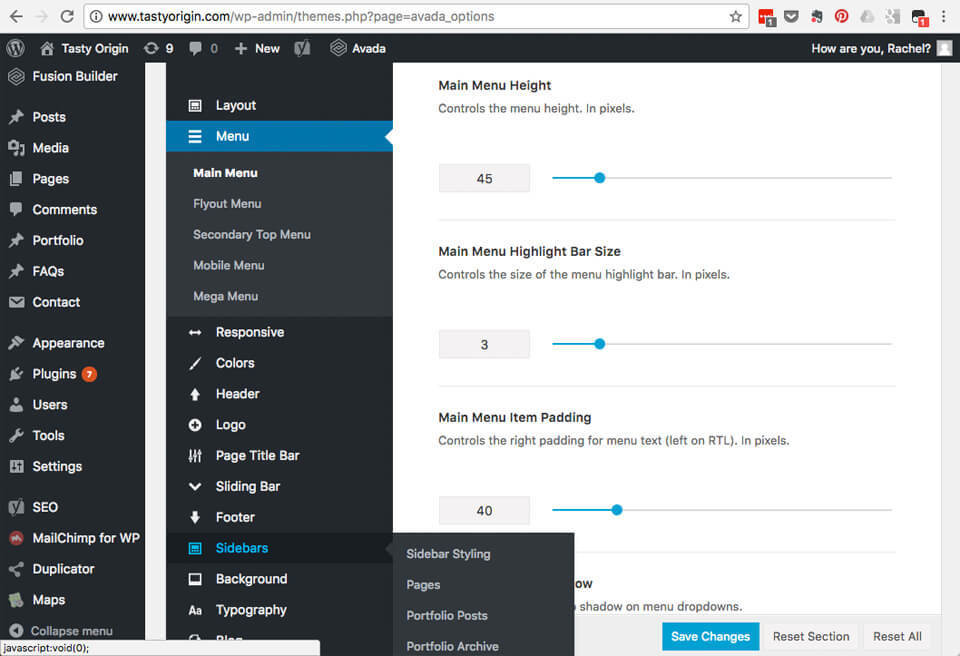Viewport: 960px width, 656px height.
Task: Open Tasty Origin site home link
Action: coord(84,48)
